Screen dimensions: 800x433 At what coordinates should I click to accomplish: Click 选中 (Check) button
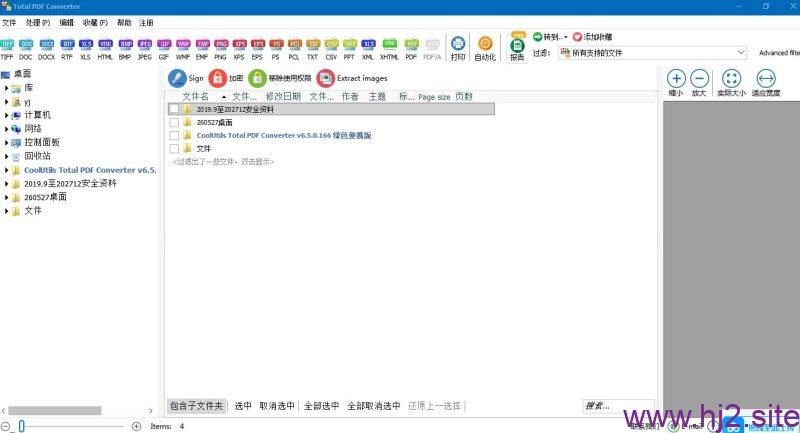(x=243, y=406)
